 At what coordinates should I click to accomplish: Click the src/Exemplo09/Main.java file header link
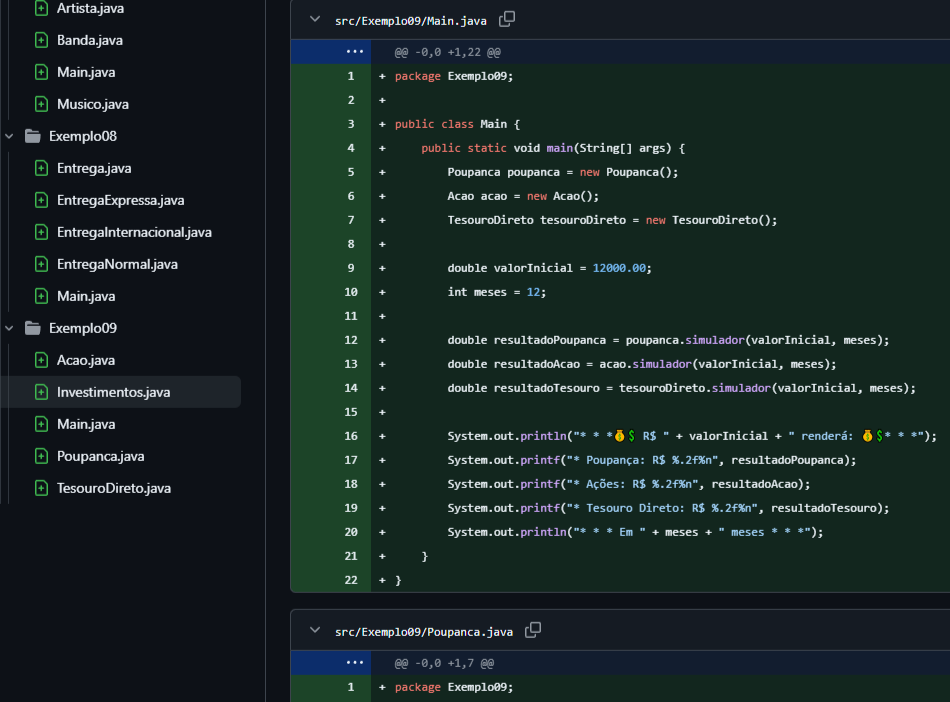tap(411, 21)
